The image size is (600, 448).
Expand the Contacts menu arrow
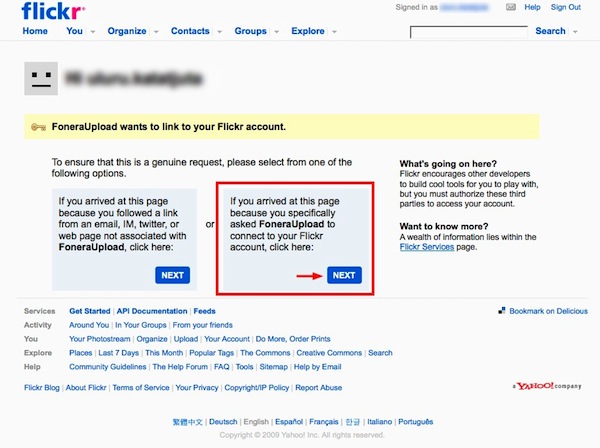tap(219, 32)
